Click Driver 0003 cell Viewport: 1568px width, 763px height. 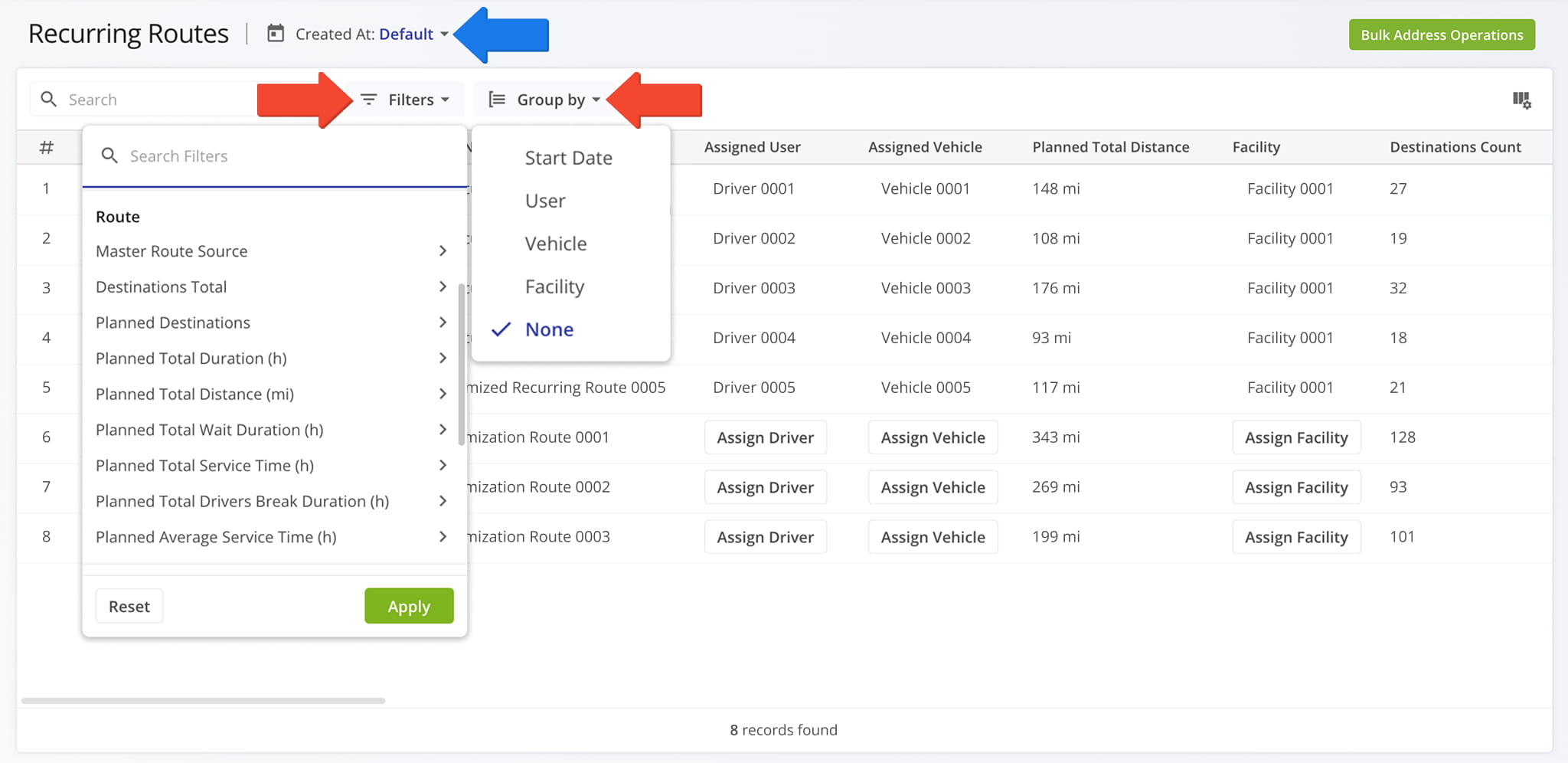coord(753,288)
